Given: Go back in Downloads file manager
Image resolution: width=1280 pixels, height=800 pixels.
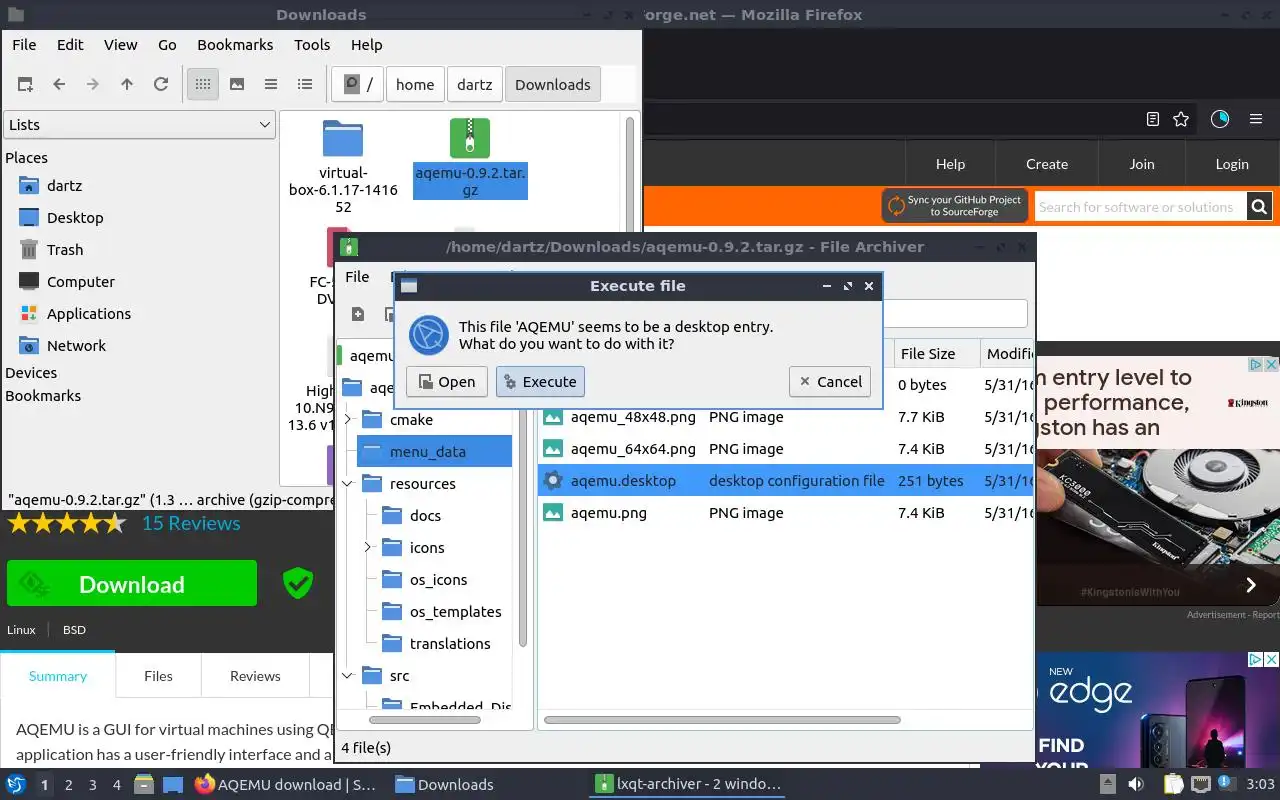Looking at the screenshot, I should 59,84.
